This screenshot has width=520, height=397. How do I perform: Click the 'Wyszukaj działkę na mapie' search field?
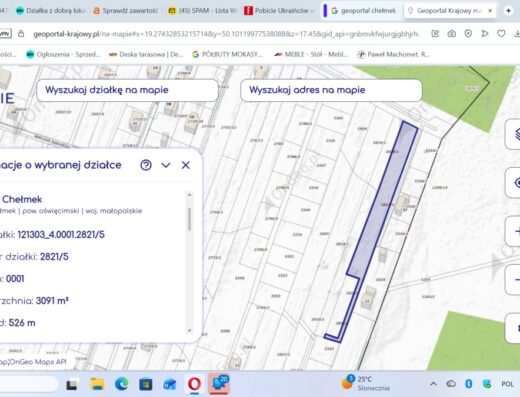click(127, 90)
